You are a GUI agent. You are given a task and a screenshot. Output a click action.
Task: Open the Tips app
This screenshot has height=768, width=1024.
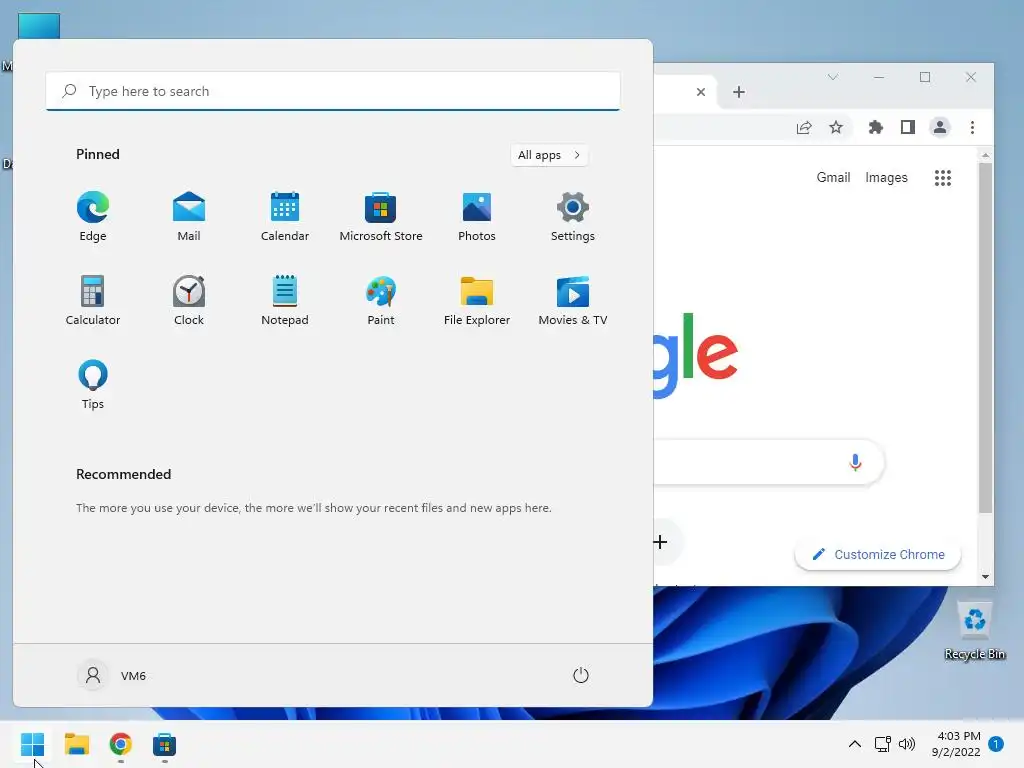(93, 385)
